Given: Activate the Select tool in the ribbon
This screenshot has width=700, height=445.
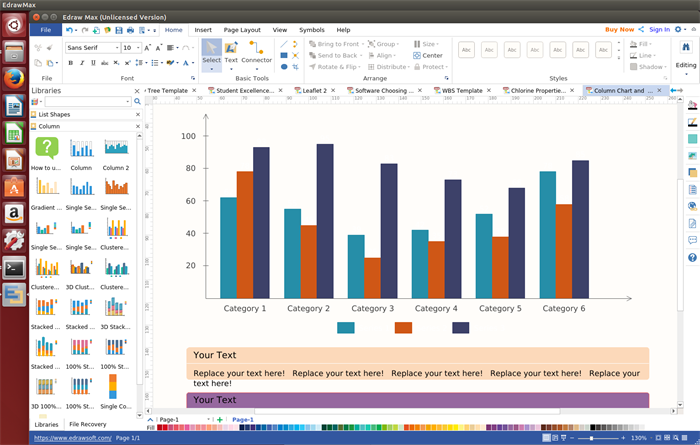Looking at the screenshot, I should [x=212, y=54].
